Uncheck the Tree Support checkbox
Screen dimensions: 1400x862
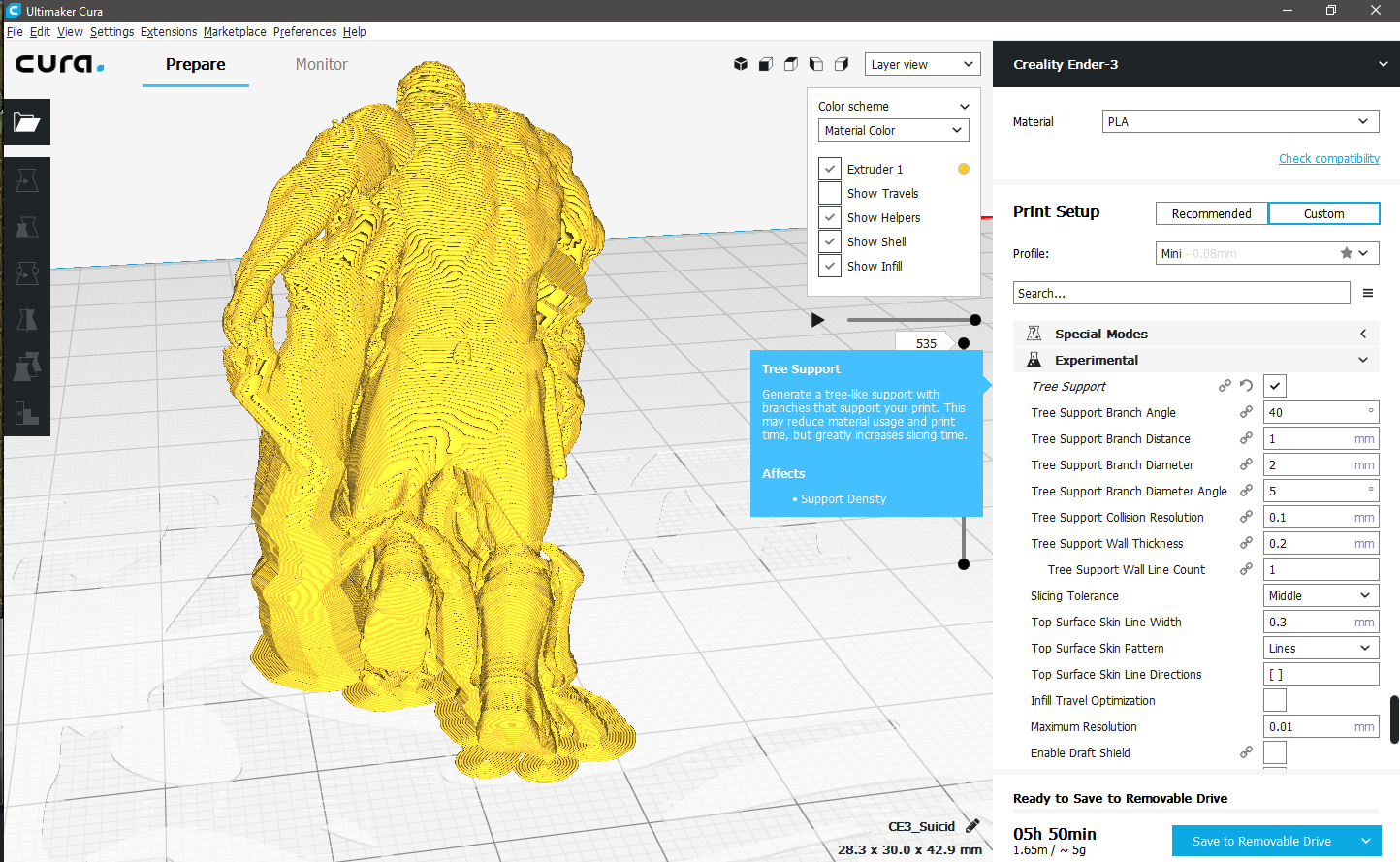pos(1275,386)
